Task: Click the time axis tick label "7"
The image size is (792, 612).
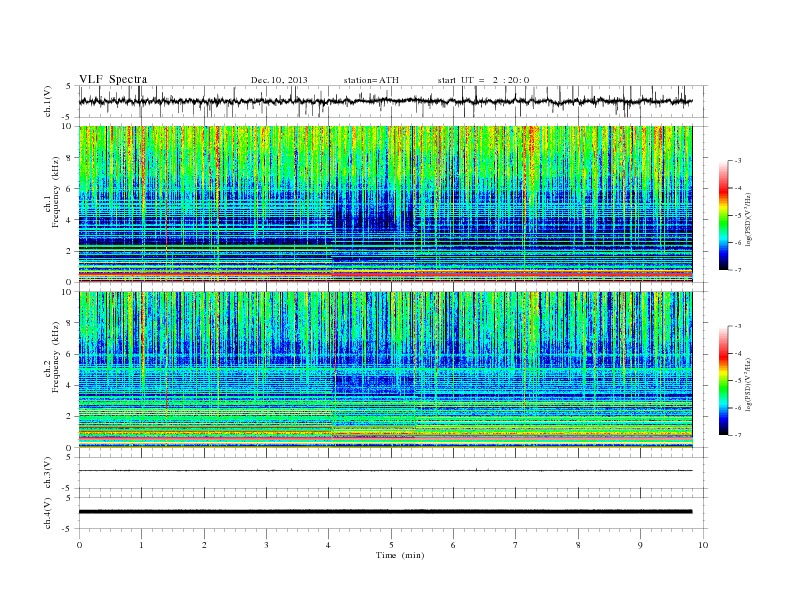Action: 516,545
